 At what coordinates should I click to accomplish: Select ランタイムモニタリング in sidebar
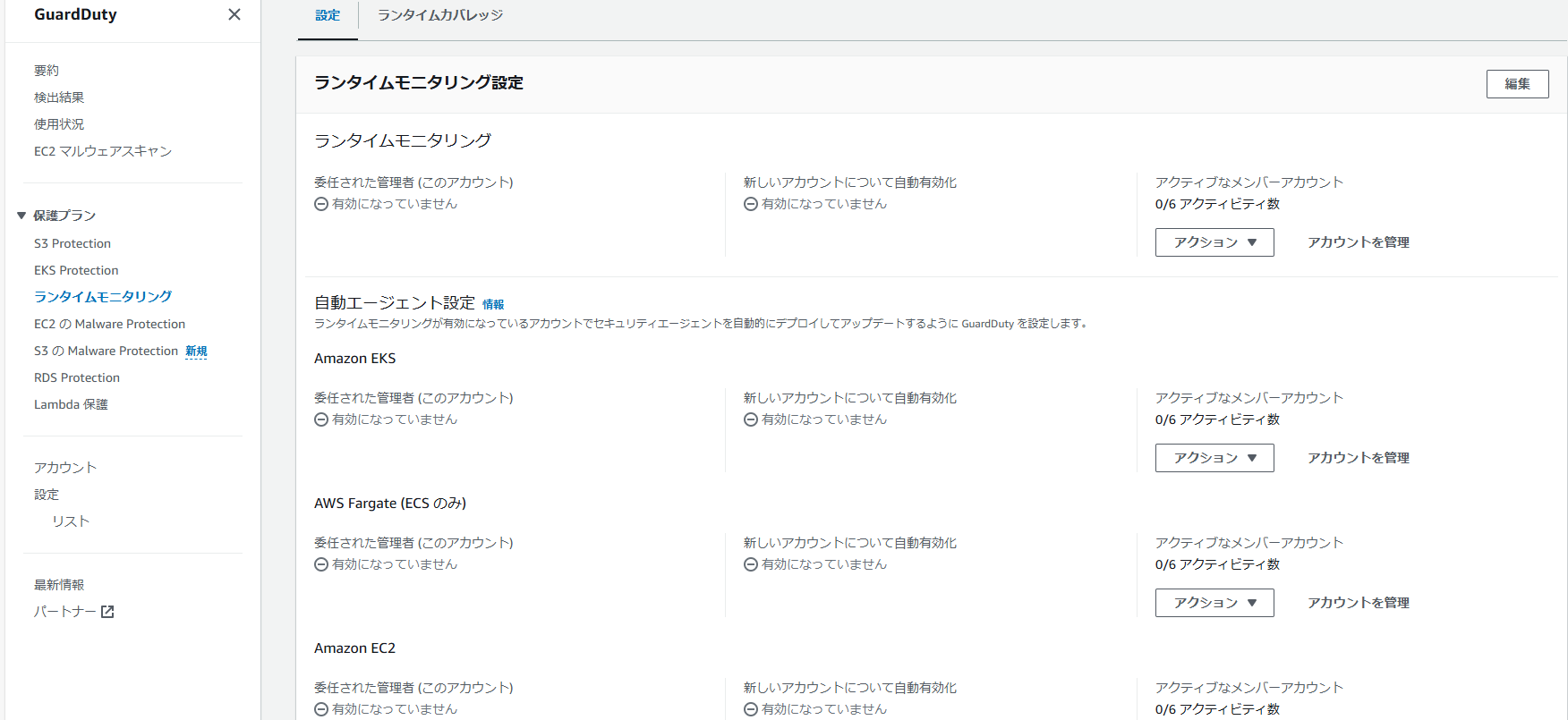(x=103, y=297)
